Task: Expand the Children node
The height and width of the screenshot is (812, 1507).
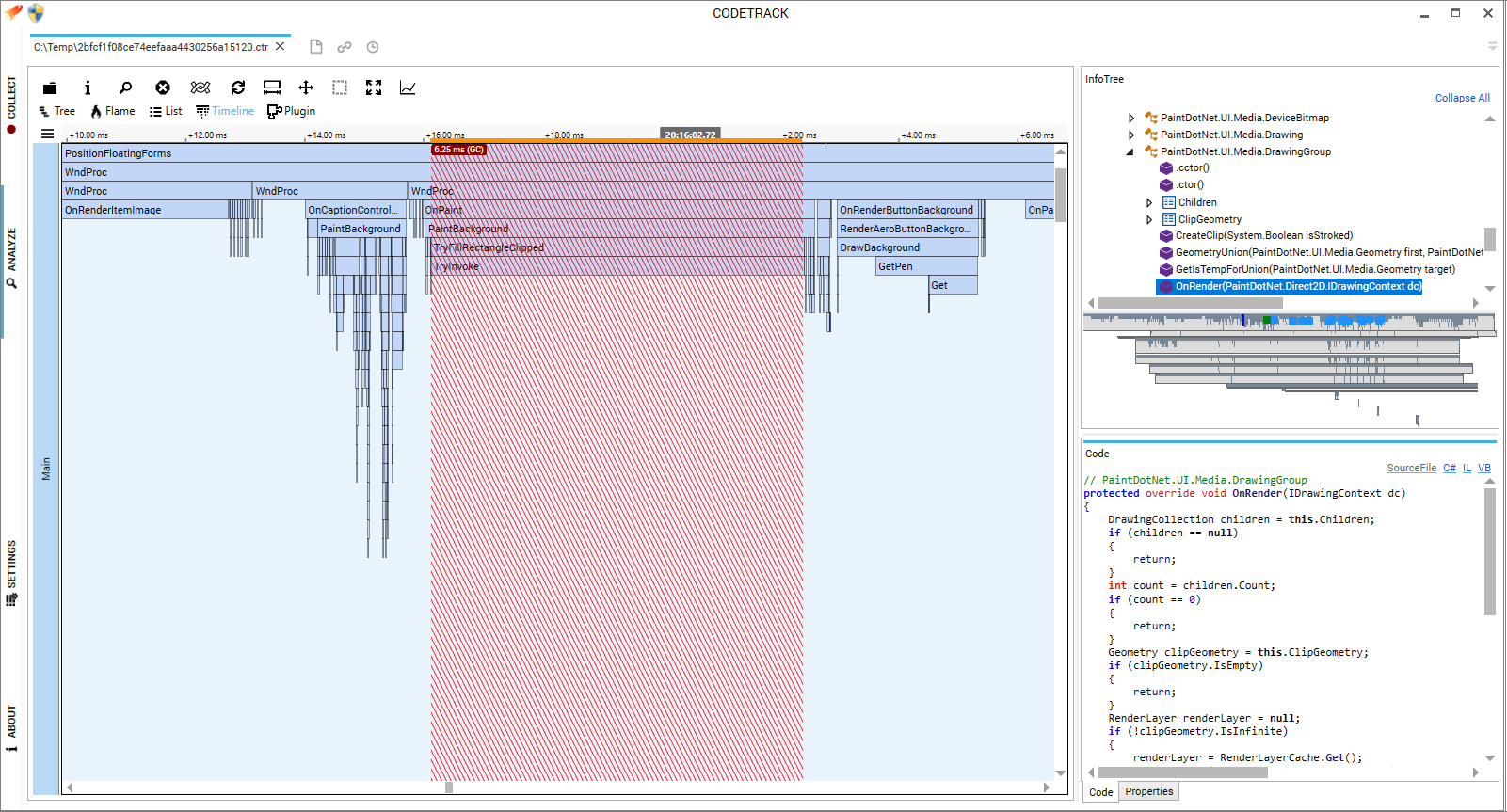Action: tap(1149, 202)
